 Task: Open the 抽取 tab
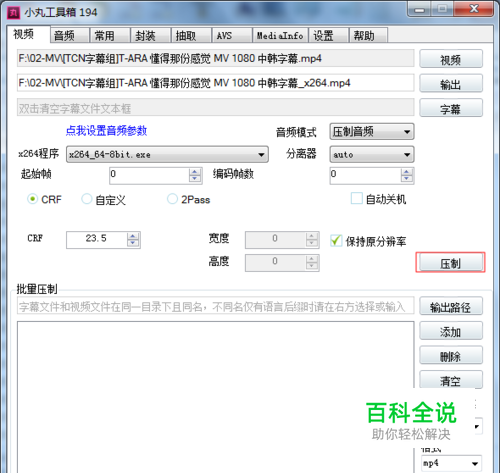191,35
